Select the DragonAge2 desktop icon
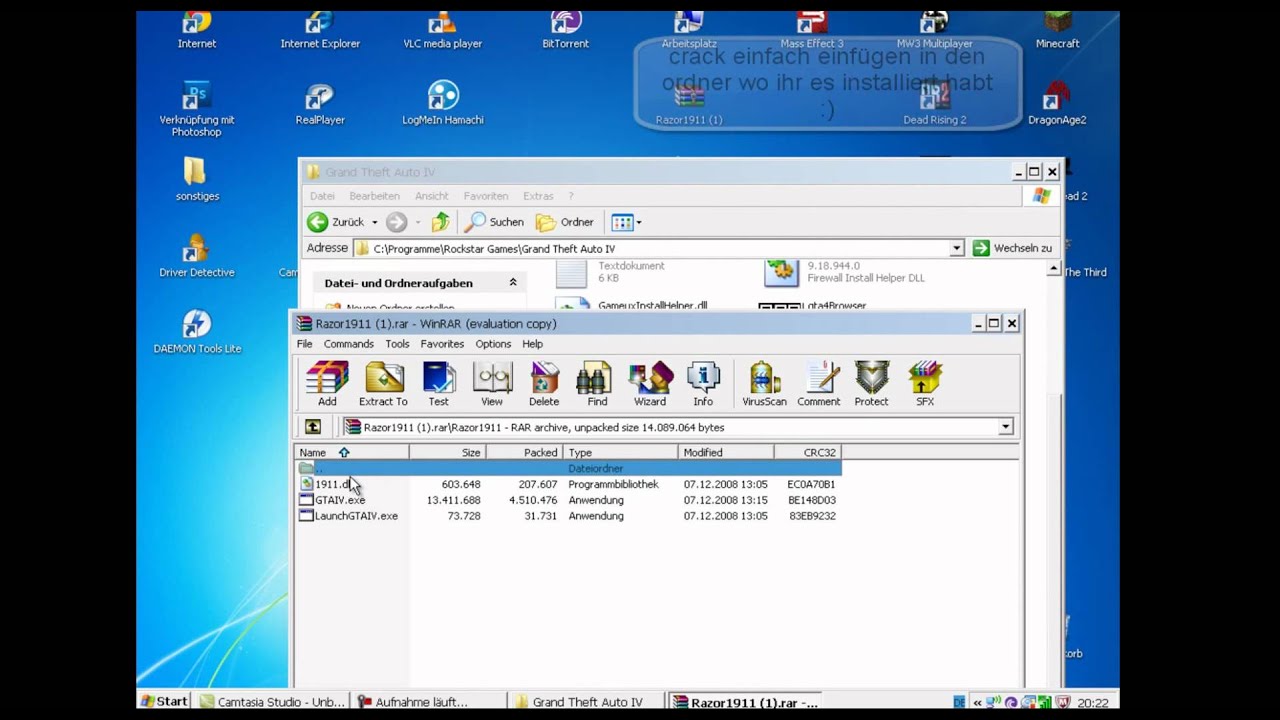The width and height of the screenshot is (1280, 720). [1057, 104]
